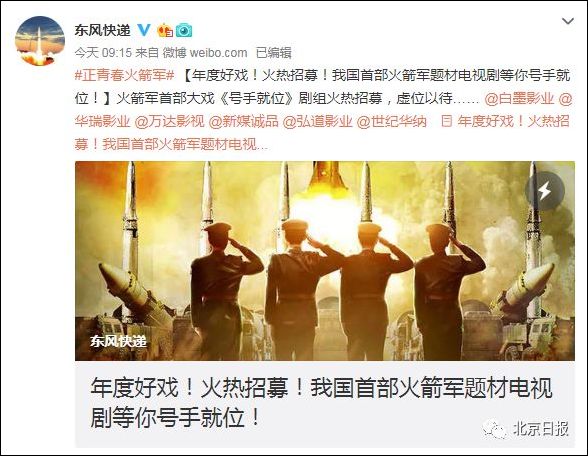
Task: Open the @新媒诚品 mention
Action: point(243,122)
